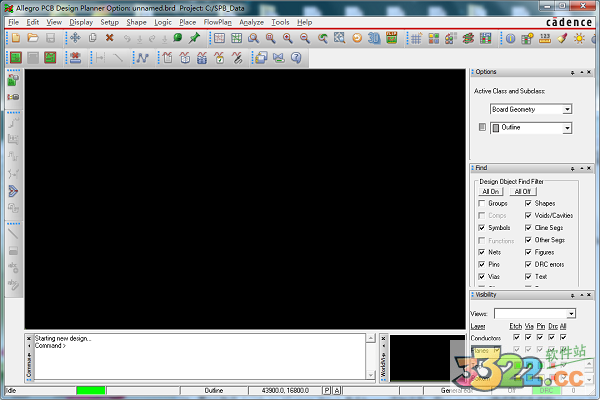Screen dimensions: 600x400
Task: Toggle the grid display icon
Action: 416,38
